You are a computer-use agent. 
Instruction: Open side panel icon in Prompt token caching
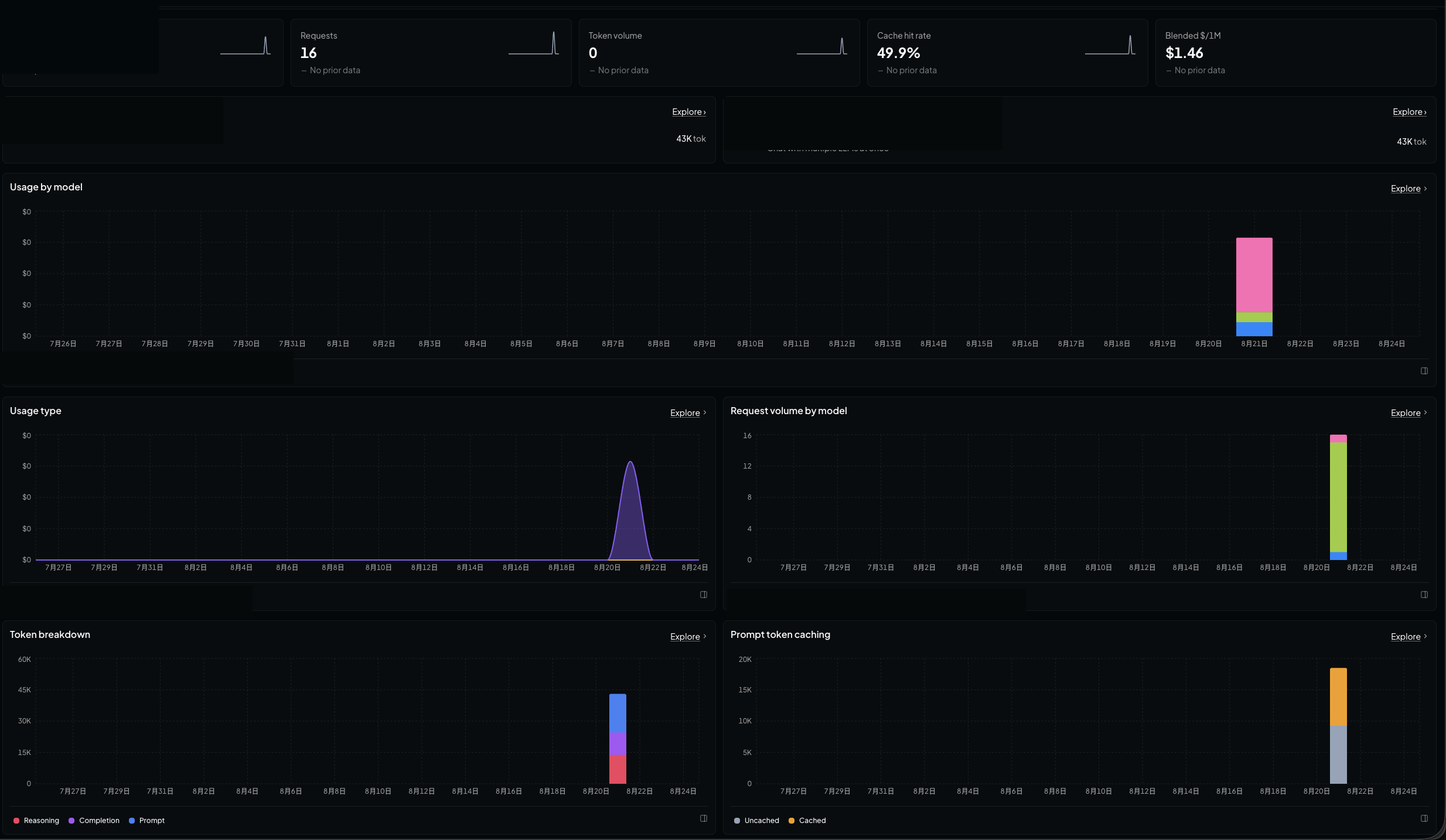coord(1424,818)
